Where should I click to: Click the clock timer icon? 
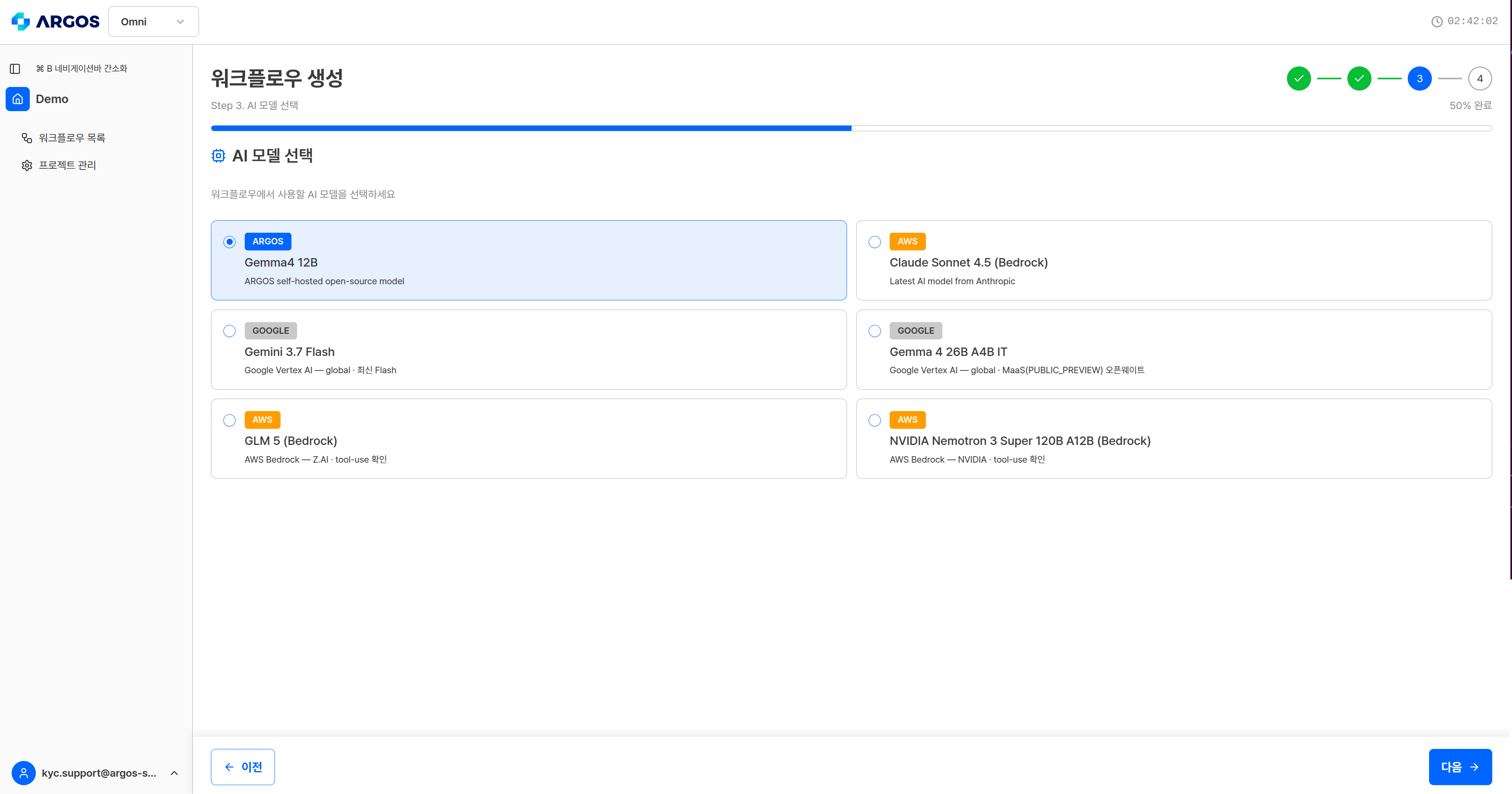click(x=1436, y=22)
